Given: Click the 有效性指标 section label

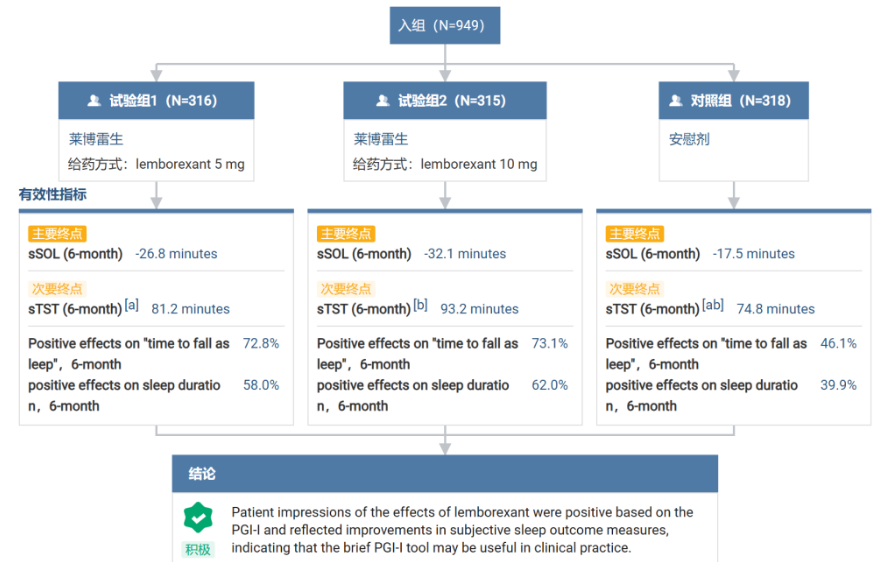Looking at the screenshot, I should pyautogui.click(x=52, y=195).
